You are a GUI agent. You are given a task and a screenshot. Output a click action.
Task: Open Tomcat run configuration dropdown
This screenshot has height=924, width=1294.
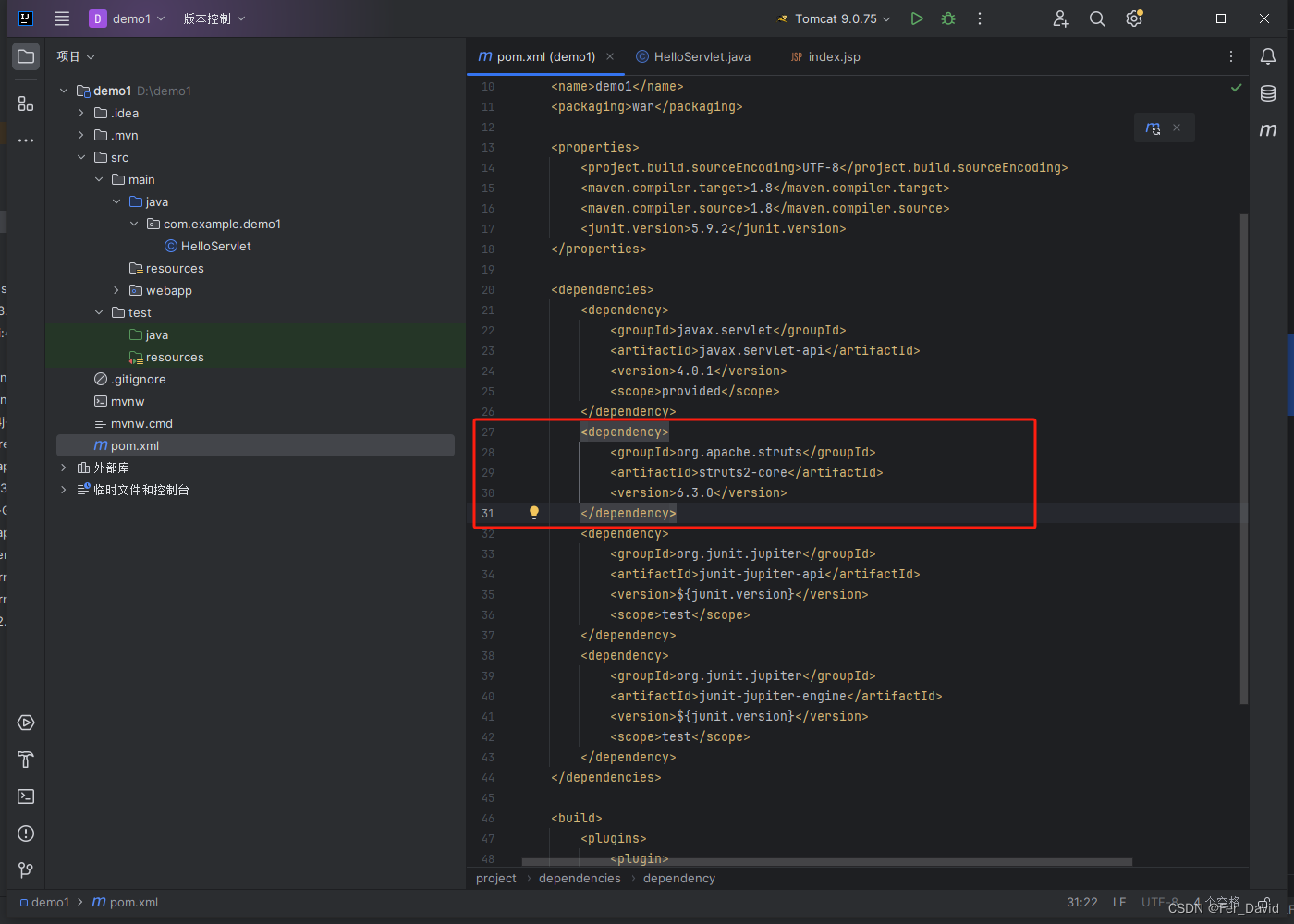coord(834,18)
